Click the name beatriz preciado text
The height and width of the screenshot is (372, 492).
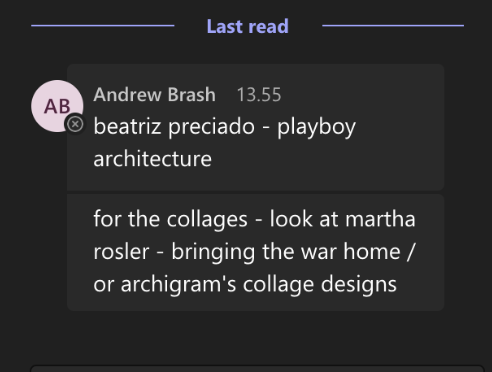(x=174, y=127)
